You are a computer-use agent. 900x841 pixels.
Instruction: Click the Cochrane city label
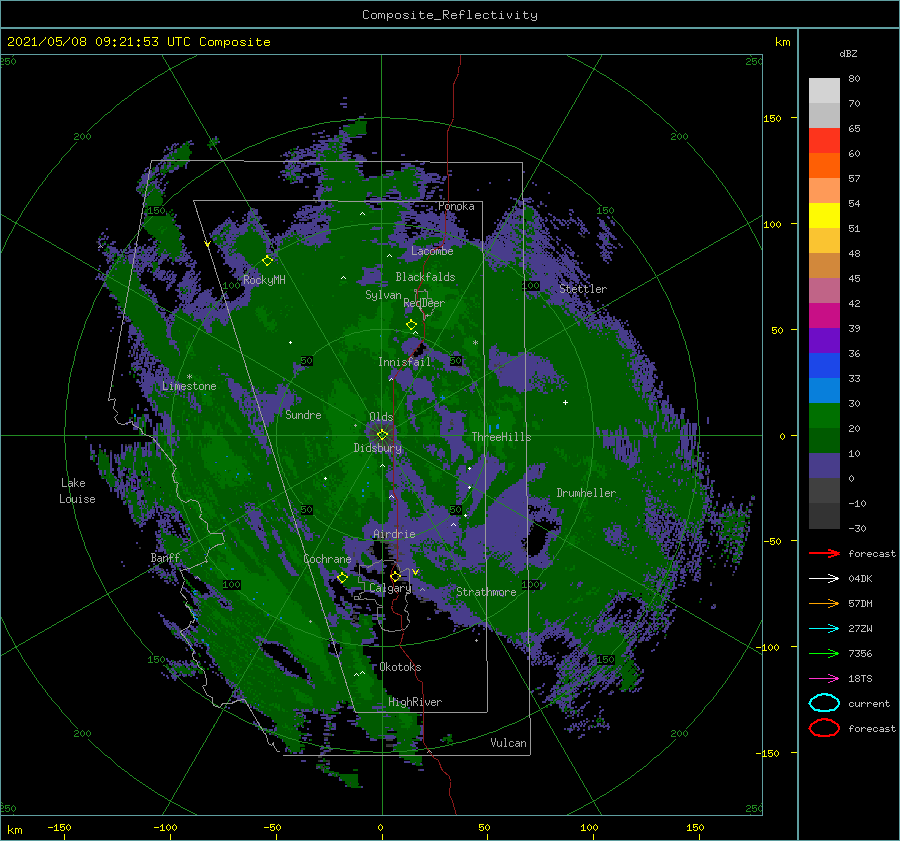click(327, 559)
